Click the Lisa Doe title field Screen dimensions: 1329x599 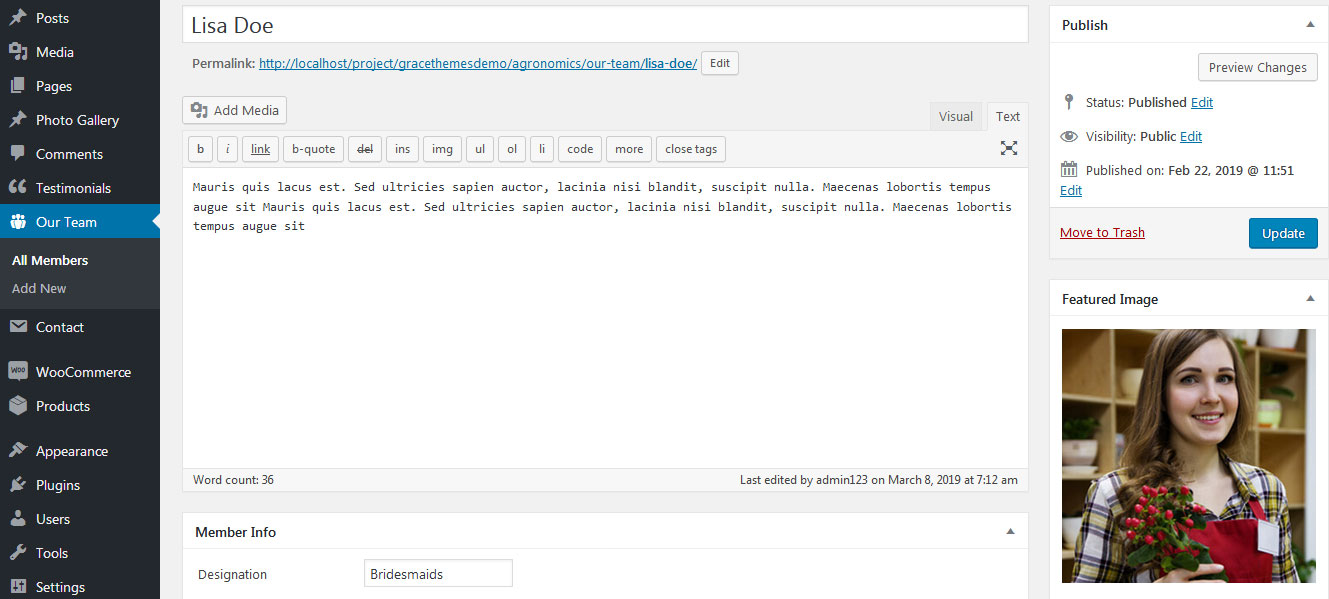tap(605, 25)
